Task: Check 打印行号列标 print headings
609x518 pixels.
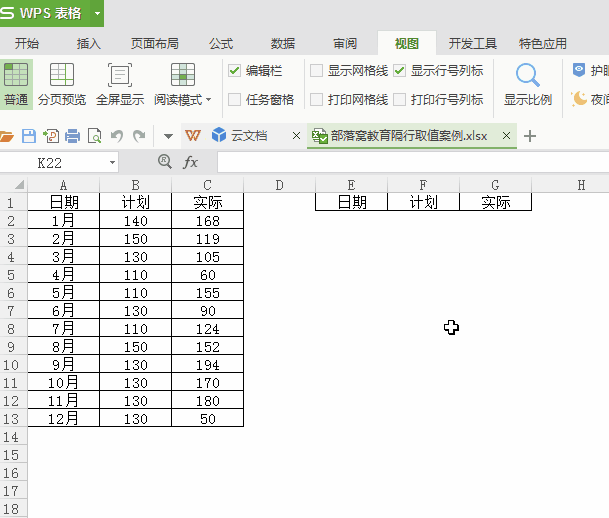Action: click(400, 99)
